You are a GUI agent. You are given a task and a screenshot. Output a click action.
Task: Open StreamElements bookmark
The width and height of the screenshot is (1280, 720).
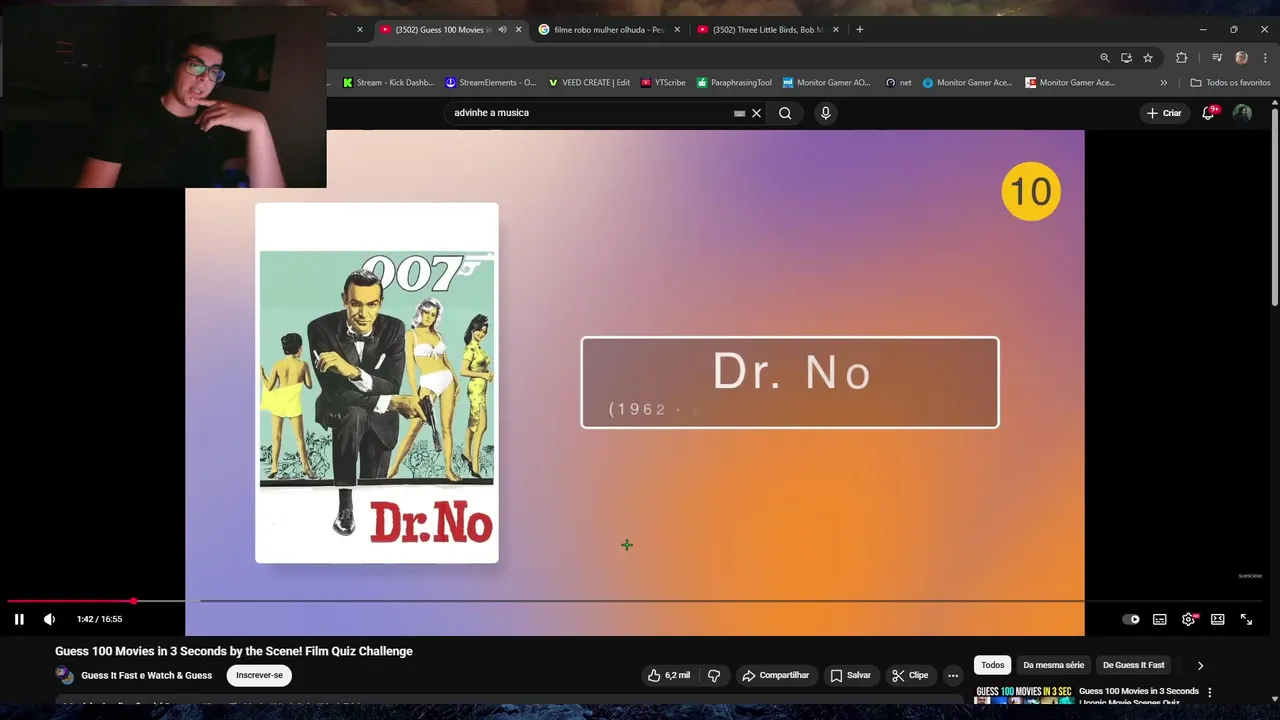click(x=491, y=83)
